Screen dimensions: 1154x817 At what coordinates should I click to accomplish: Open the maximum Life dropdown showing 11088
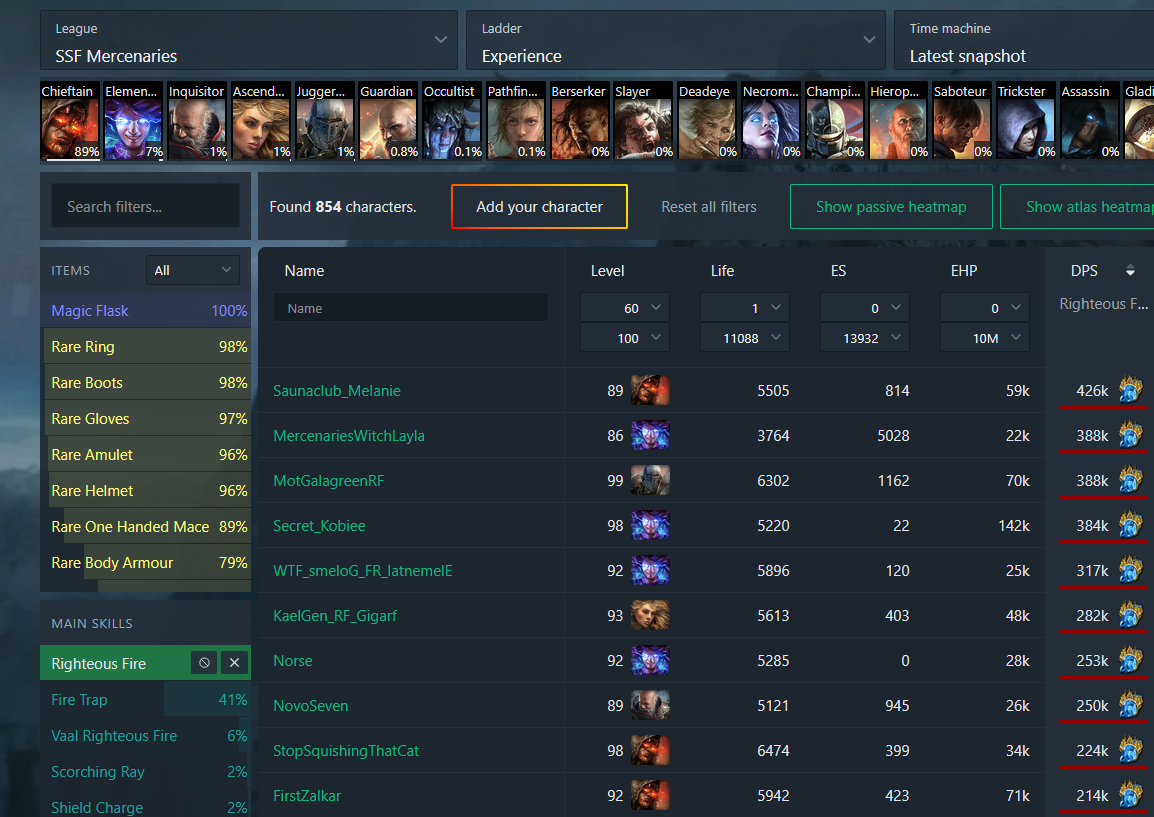coord(745,338)
